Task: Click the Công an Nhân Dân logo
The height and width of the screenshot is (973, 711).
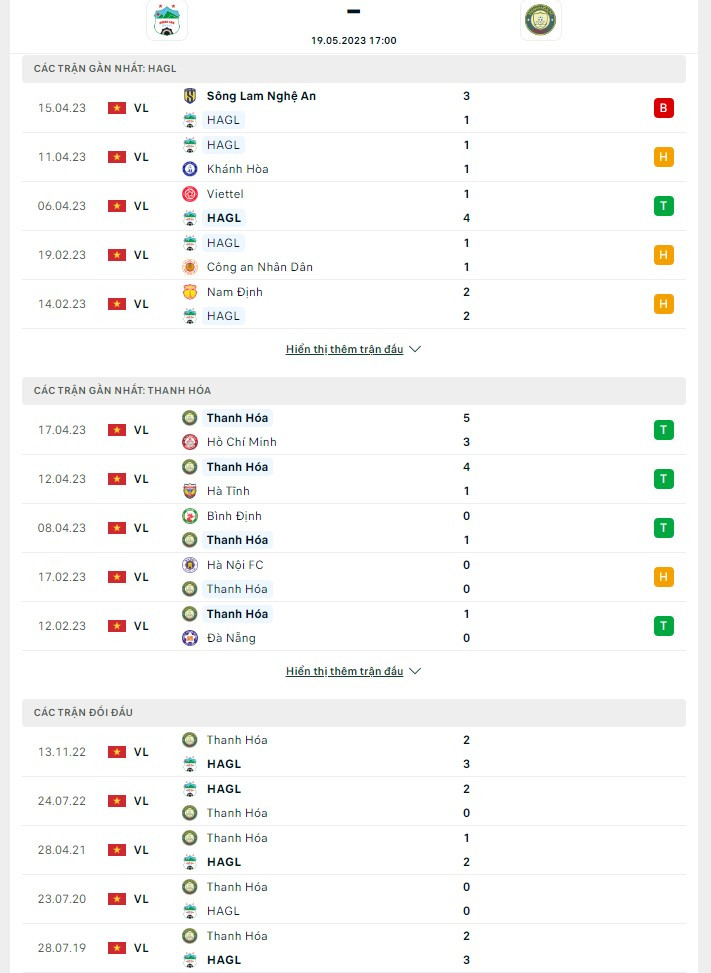Action: (189, 267)
